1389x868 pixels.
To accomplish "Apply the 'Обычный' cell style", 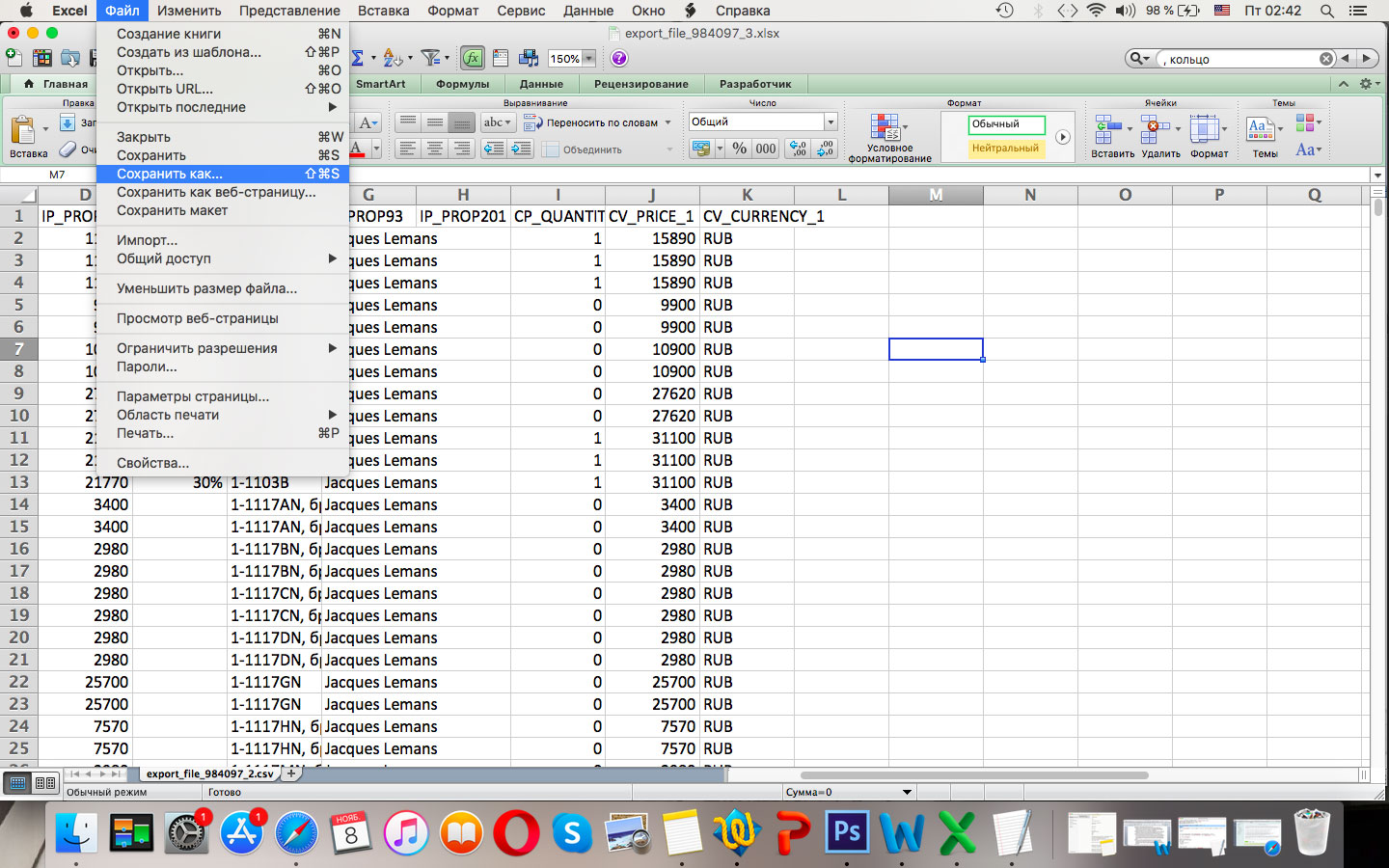I will pyautogui.click(x=1006, y=124).
